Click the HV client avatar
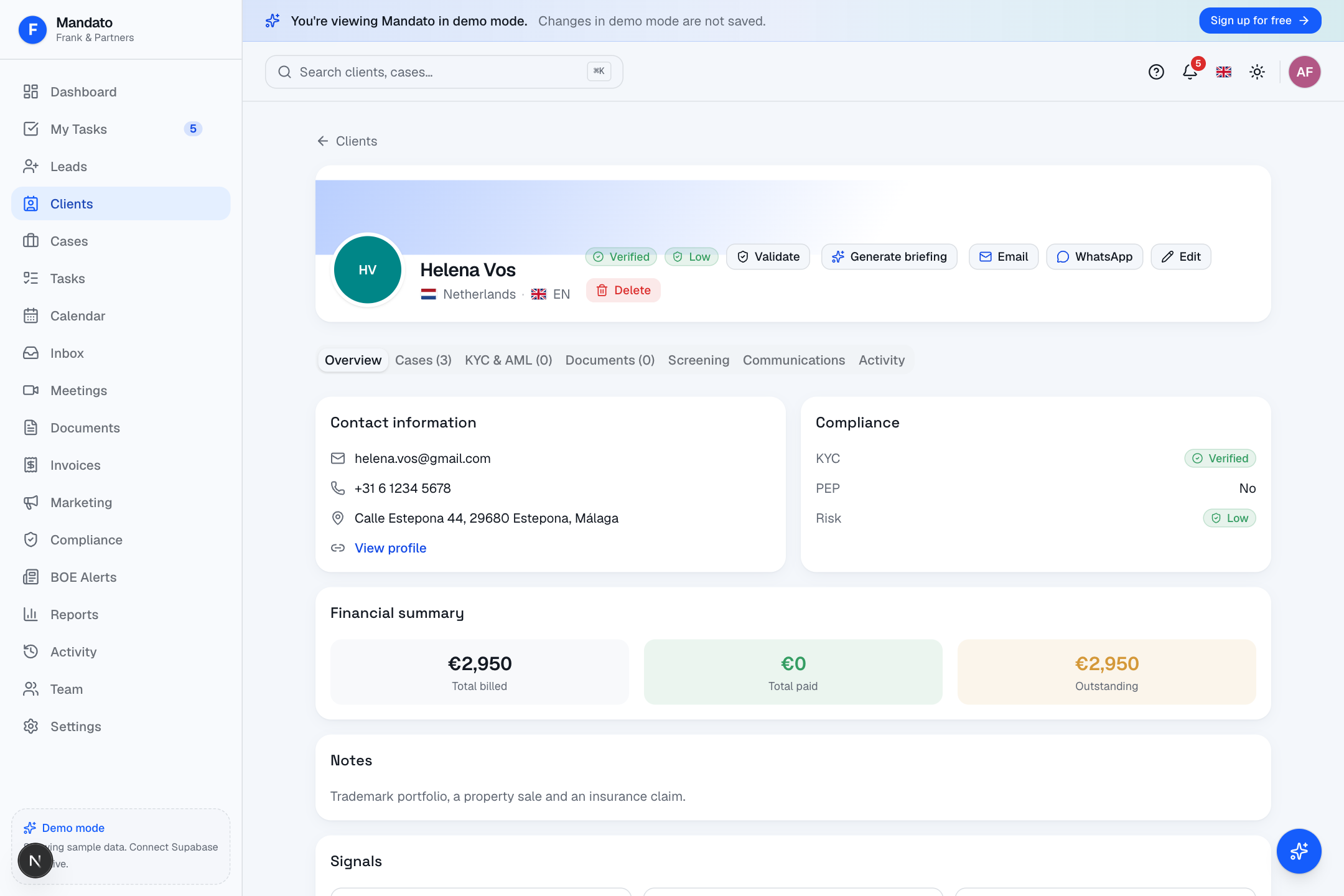This screenshot has width=1344, height=896. coord(367,269)
